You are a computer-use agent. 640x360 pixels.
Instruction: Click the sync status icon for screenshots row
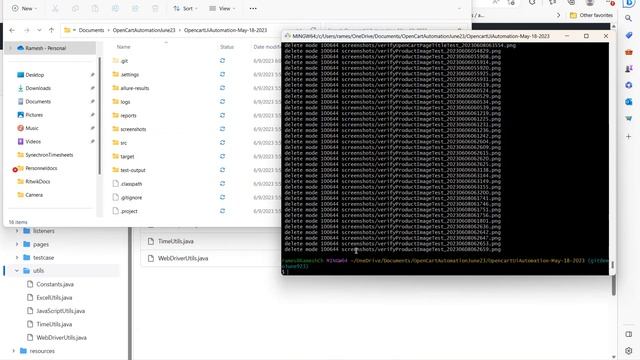(x=222, y=129)
